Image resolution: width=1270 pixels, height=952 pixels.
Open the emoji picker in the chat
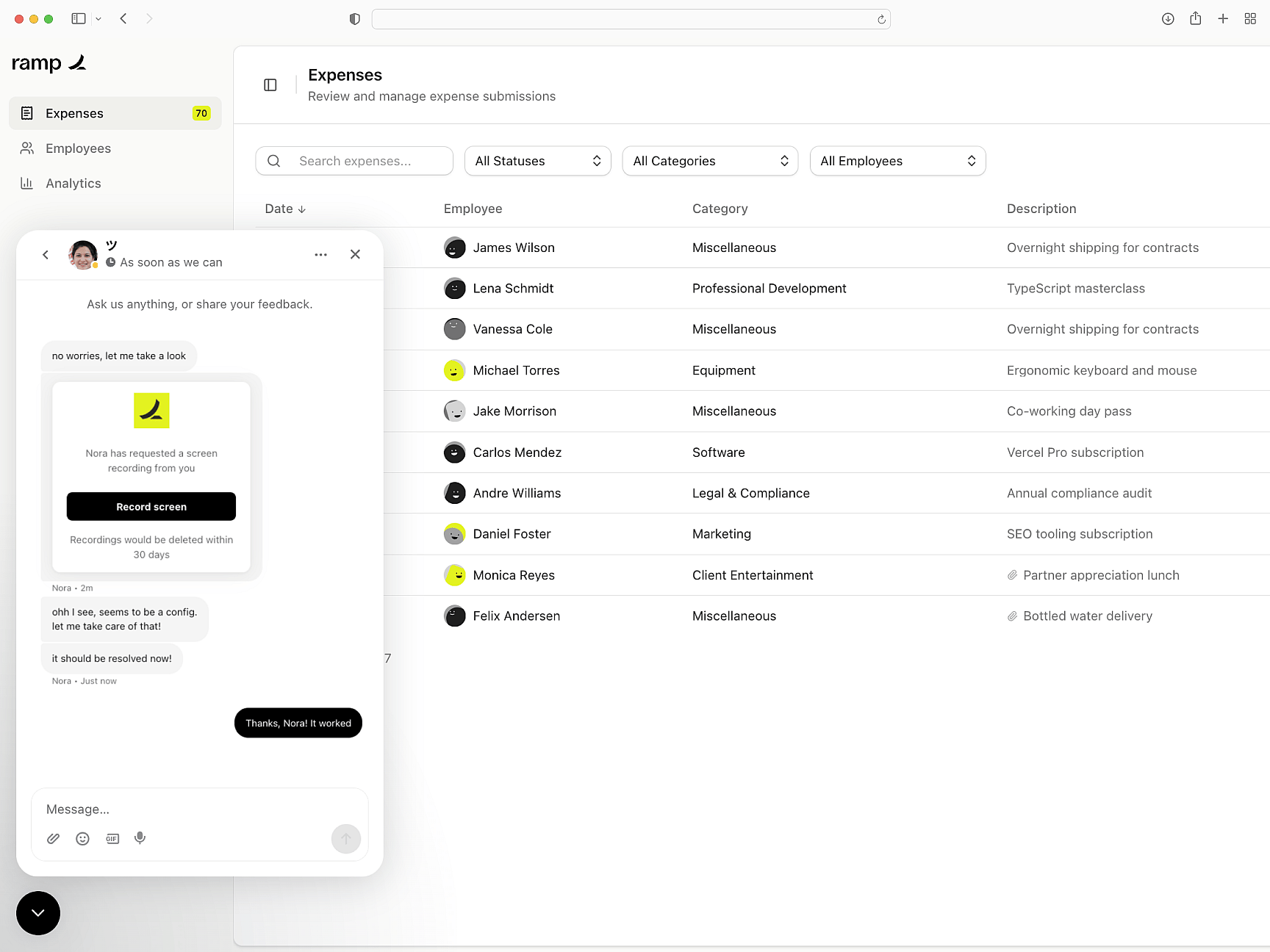[x=82, y=838]
